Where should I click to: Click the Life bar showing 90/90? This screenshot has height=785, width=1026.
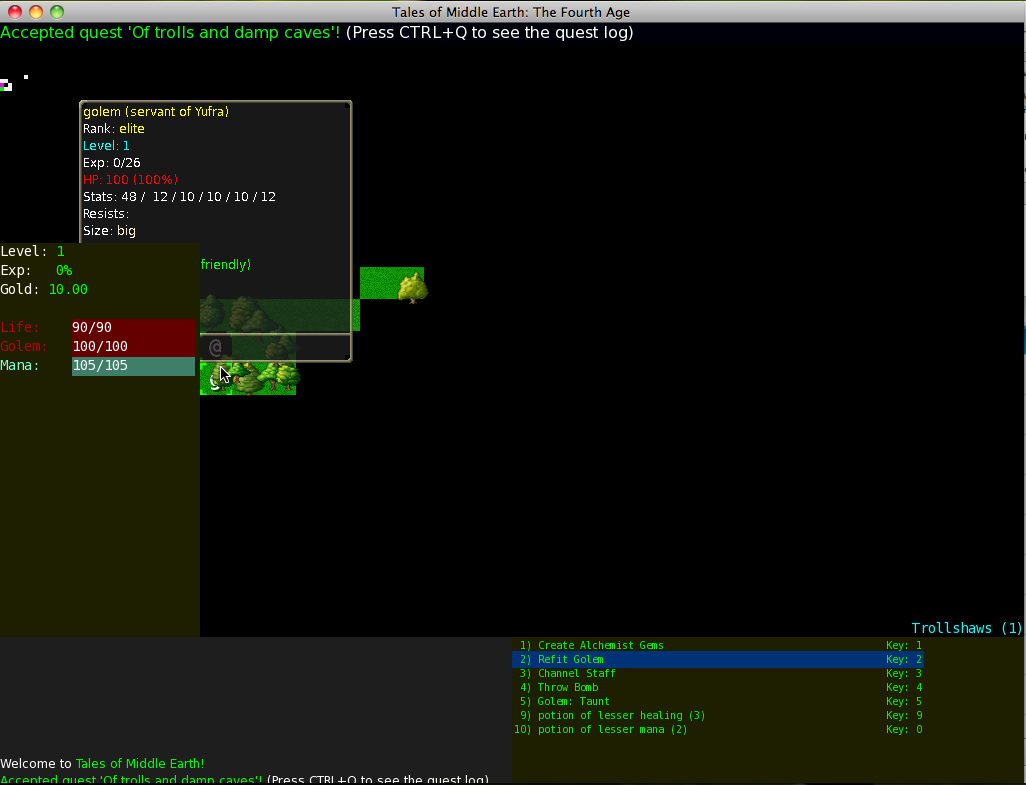(133, 328)
